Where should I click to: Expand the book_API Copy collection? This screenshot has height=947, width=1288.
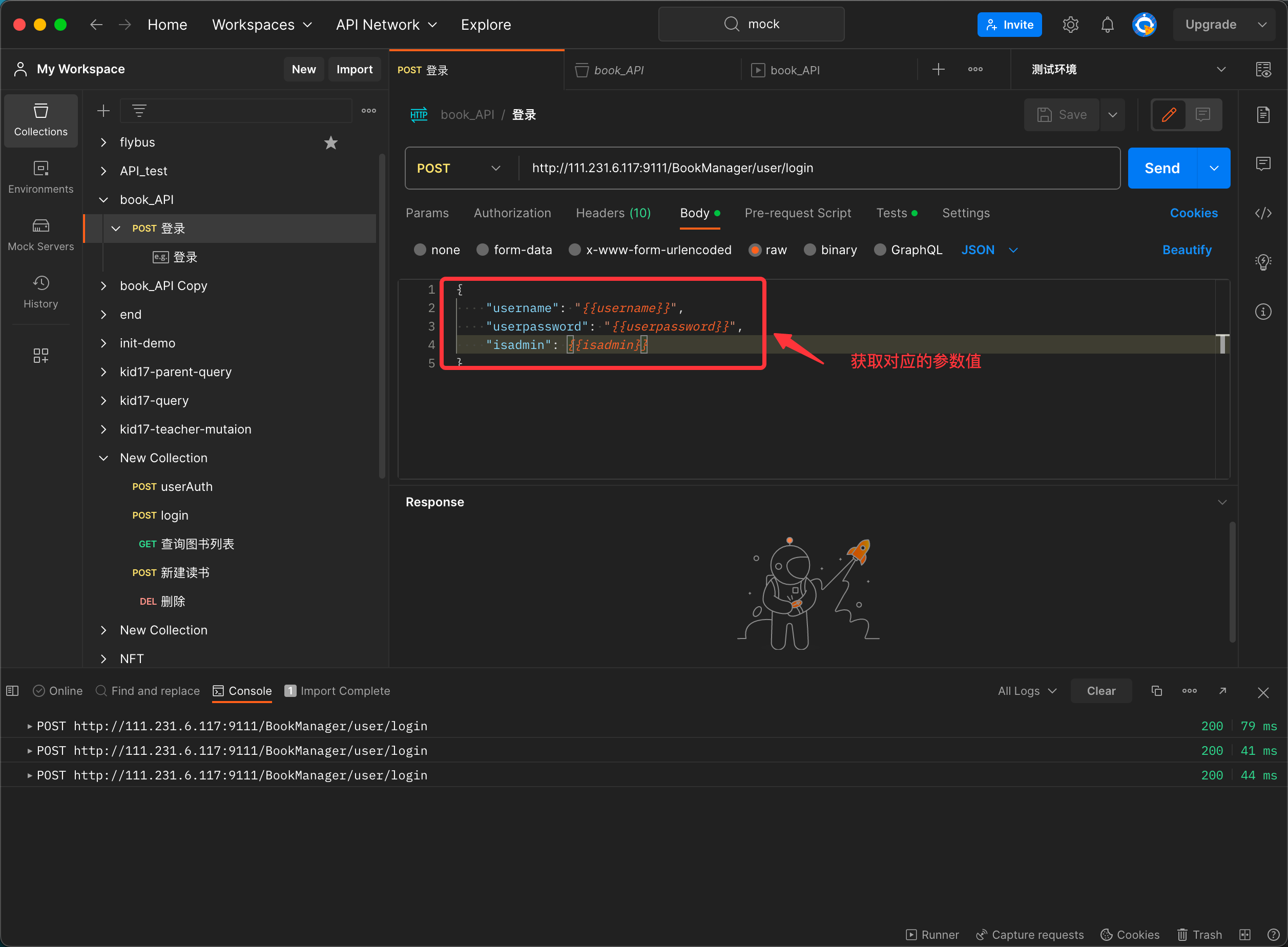[103, 286]
